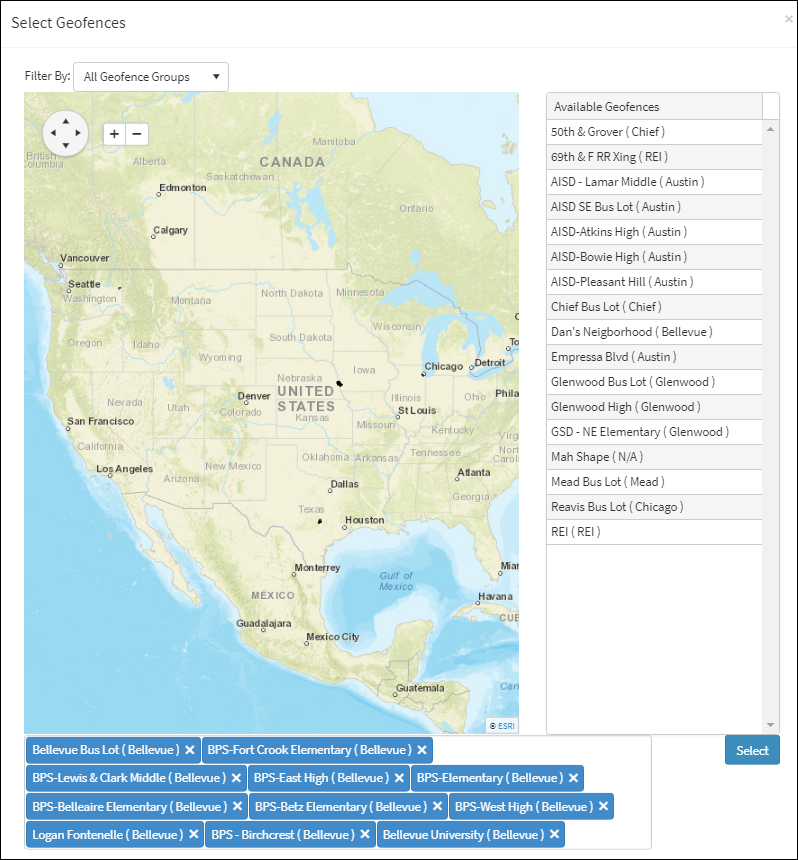Pan the map up with the top arrow
The height and width of the screenshot is (860, 798).
(x=66, y=121)
